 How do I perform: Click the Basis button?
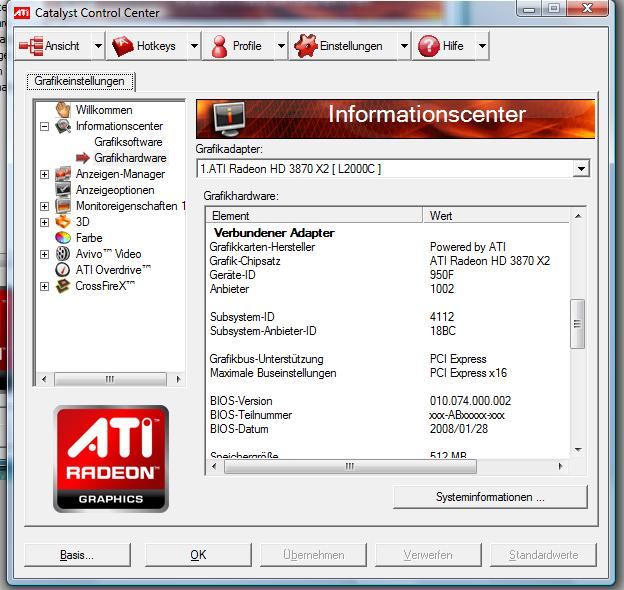(77, 555)
